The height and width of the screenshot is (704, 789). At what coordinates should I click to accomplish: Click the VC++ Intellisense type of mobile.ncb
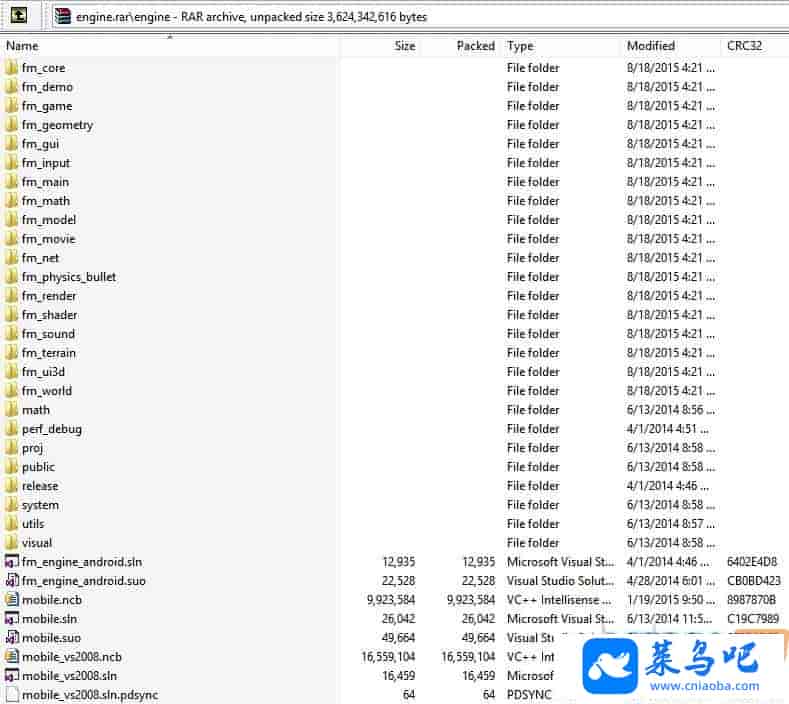pyautogui.click(x=559, y=600)
